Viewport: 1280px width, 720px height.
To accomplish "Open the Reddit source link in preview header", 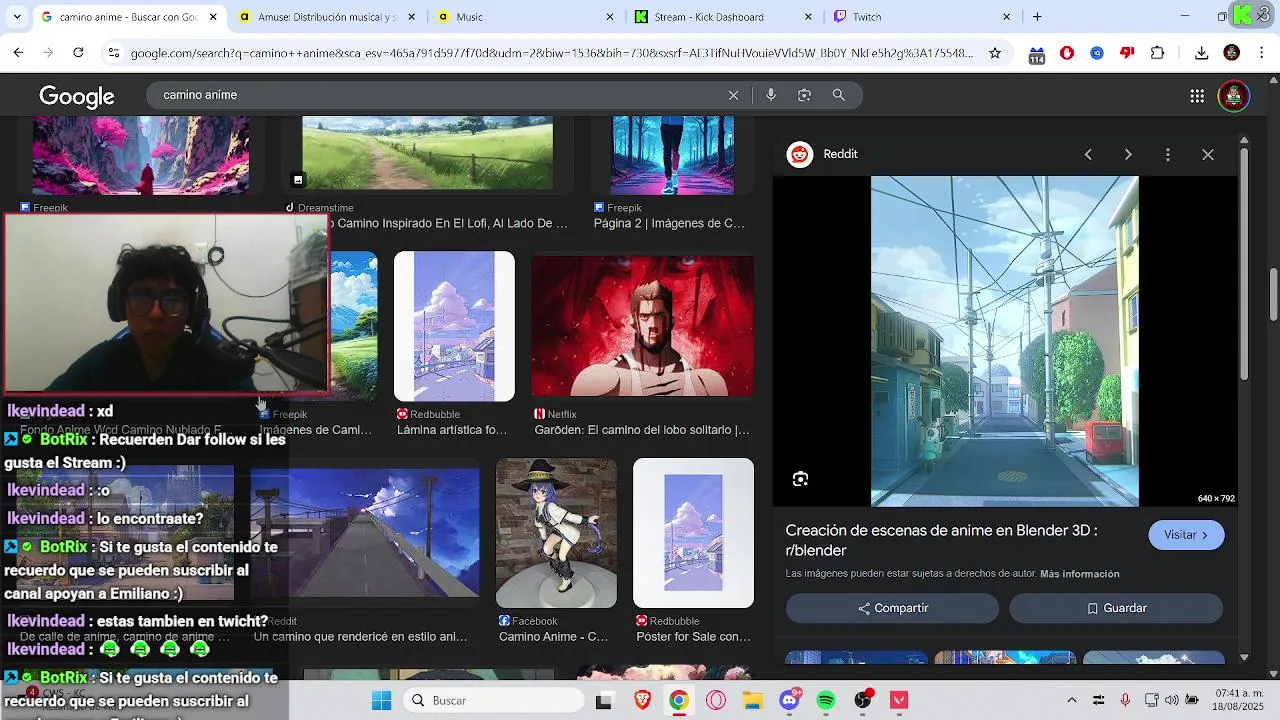I will point(822,154).
